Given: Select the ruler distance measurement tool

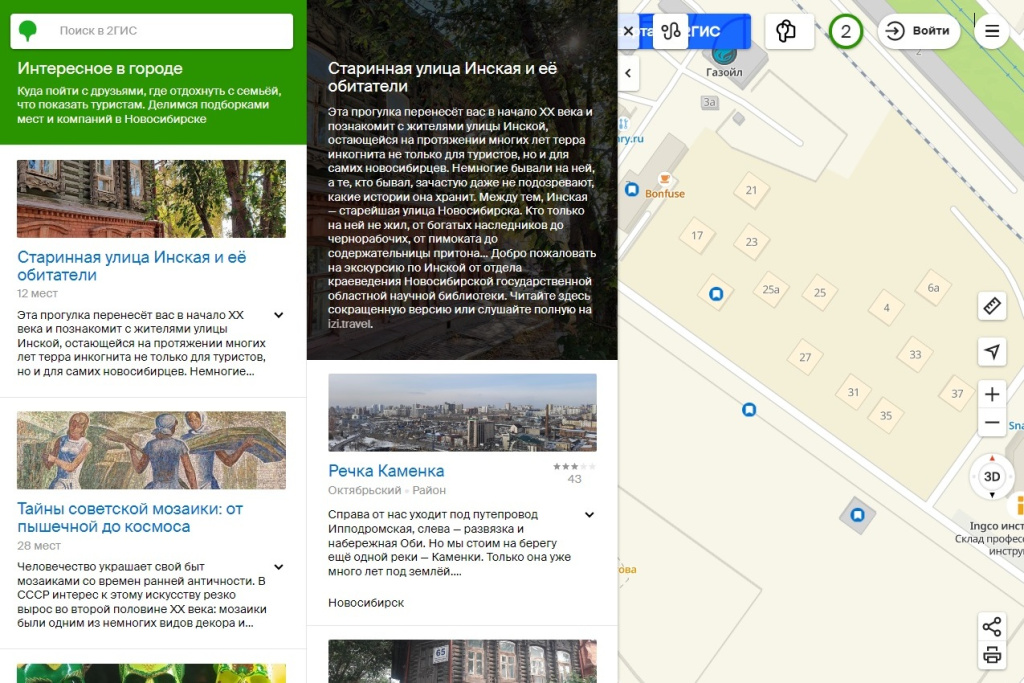Looking at the screenshot, I should pos(992,306).
